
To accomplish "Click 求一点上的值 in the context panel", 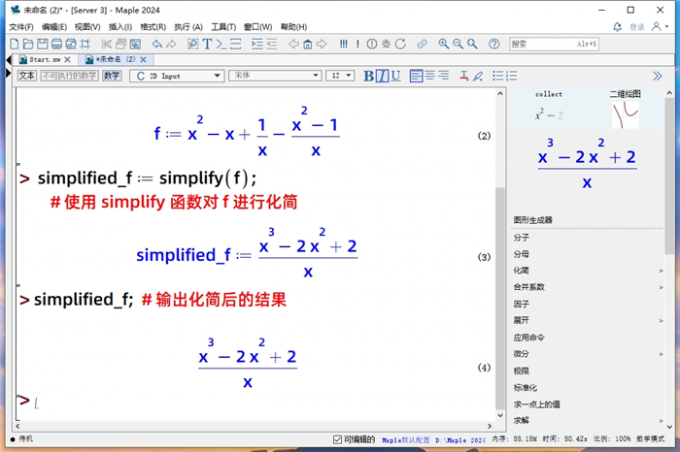I will (536, 403).
